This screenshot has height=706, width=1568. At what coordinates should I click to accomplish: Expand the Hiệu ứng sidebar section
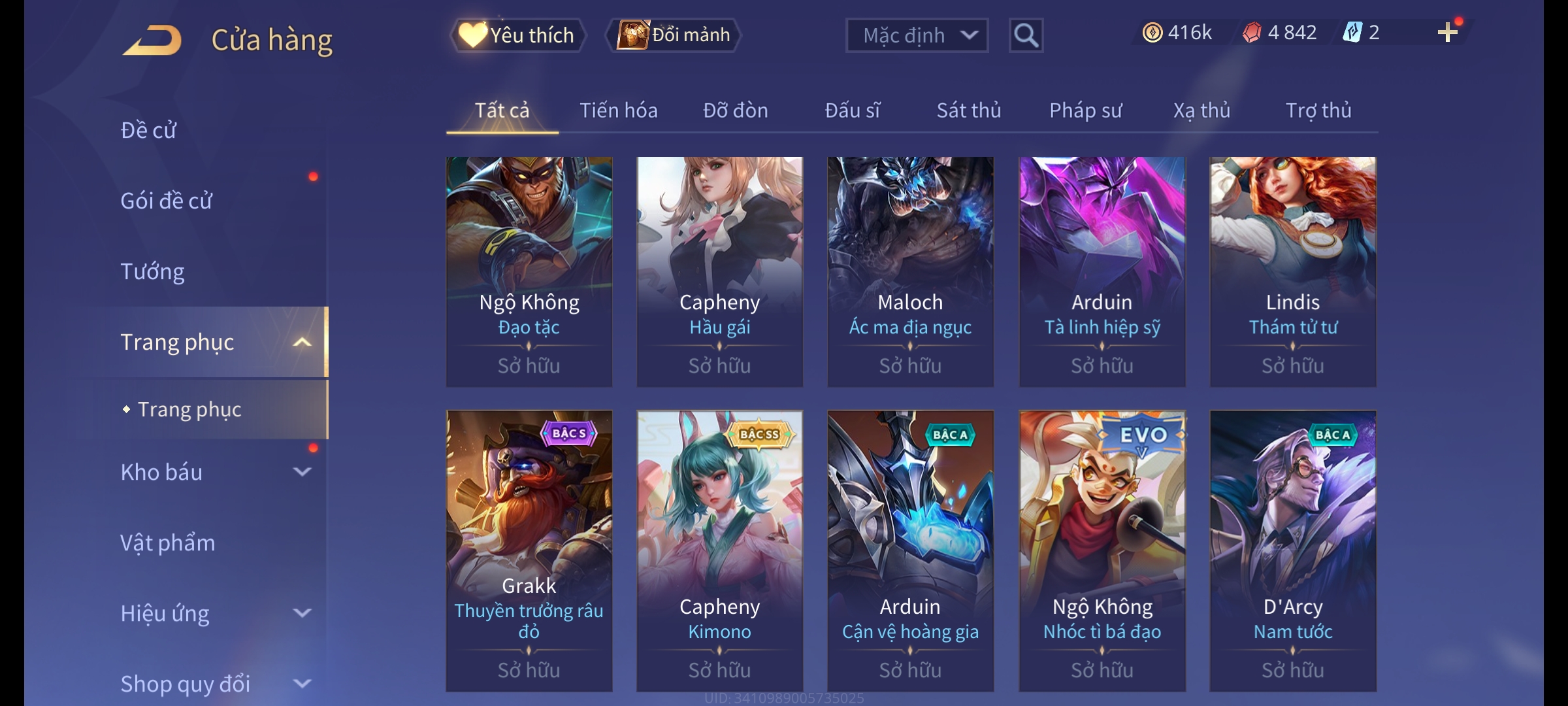pyautogui.click(x=302, y=613)
